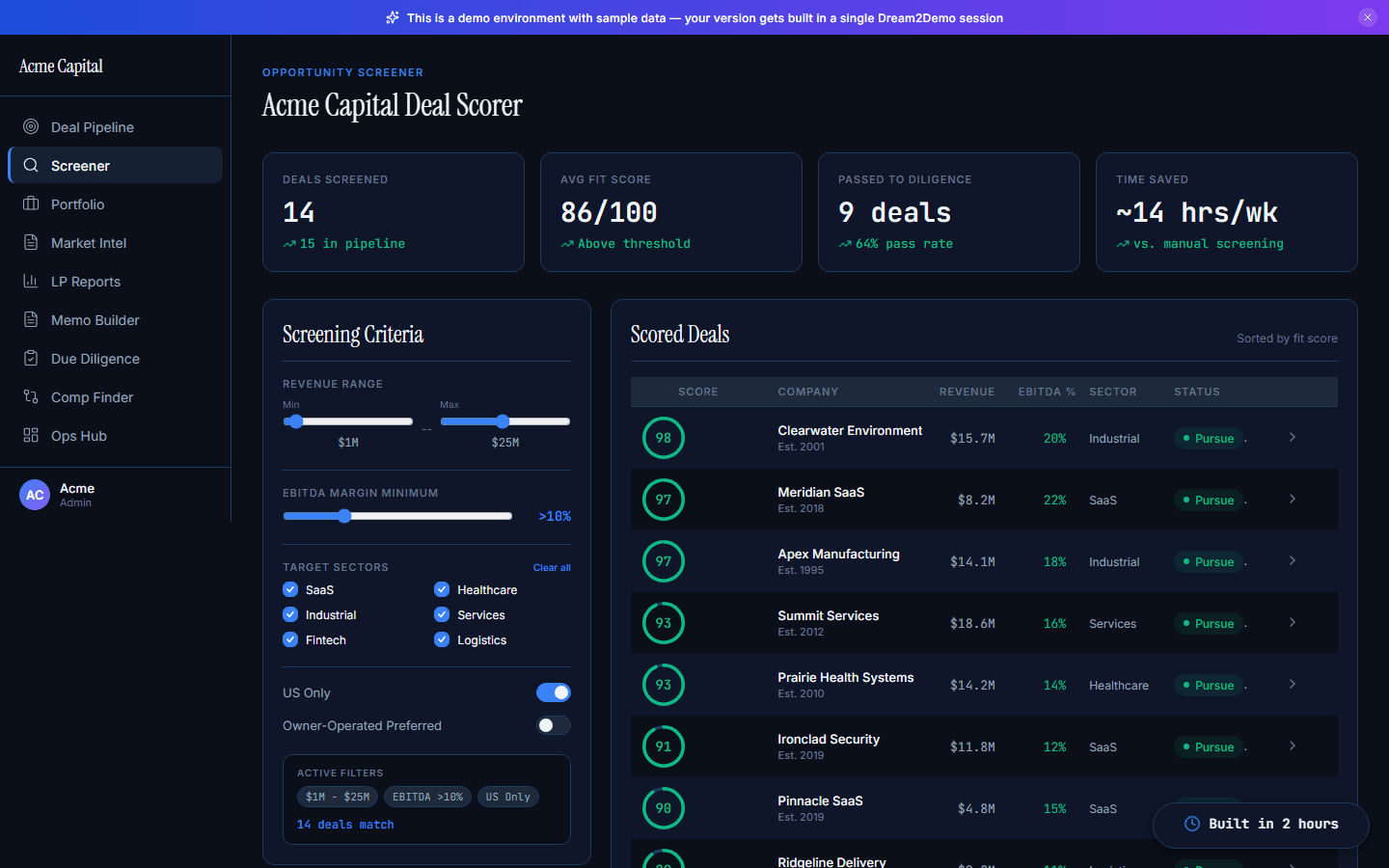
Task: Click the Due Diligence clipboard icon
Action: pyautogui.click(x=31, y=358)
